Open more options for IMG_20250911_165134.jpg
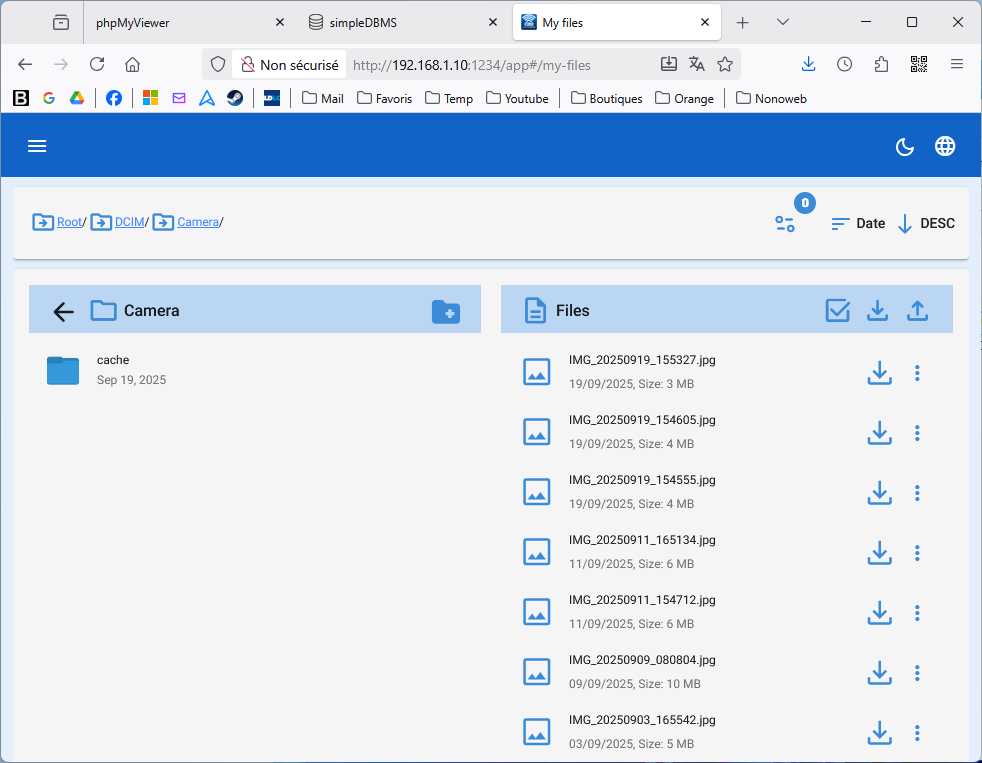The height and width of the screenshot is (763, 982). (917, 553)
